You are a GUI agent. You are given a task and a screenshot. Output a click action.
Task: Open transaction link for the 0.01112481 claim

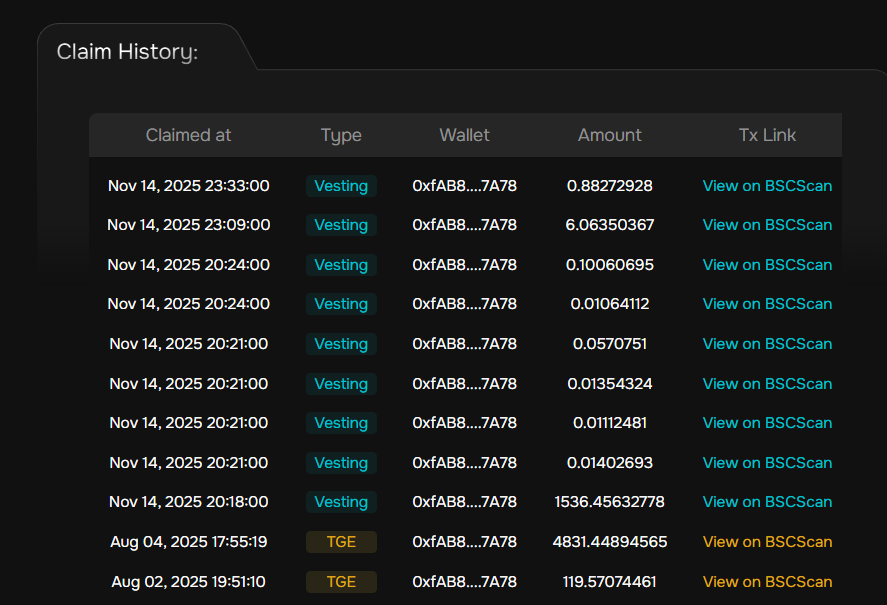(767, 423)
